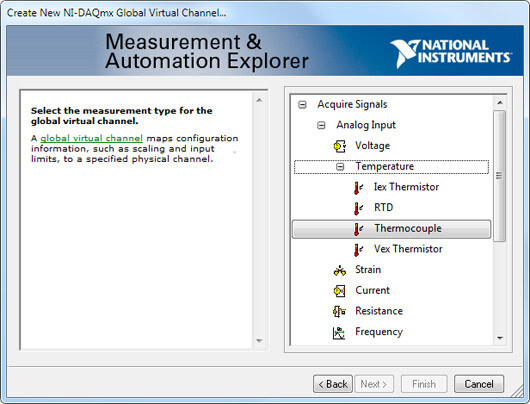Screen dimensions: 530x404
Task: Click the Strain gauge icon
Action: (340, 270)
